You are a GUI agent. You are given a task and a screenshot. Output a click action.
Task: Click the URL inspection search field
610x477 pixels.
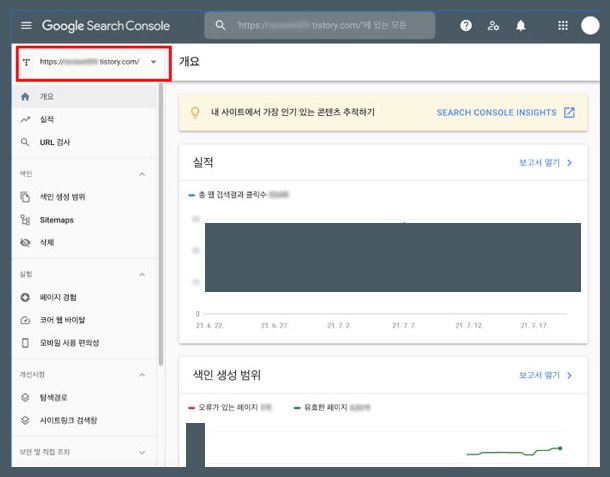[x=319, y=25]
